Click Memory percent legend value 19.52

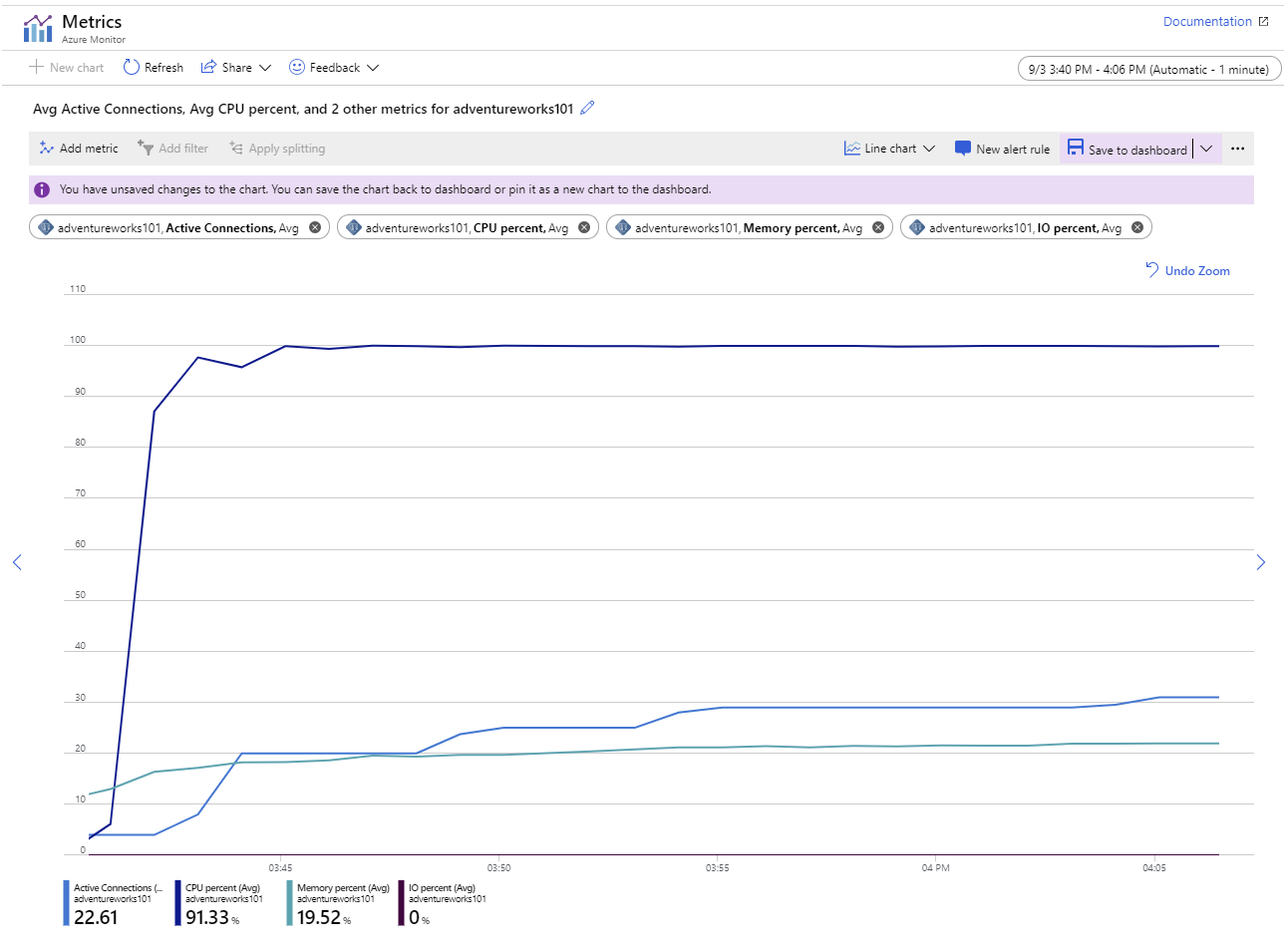tap(319, 917)
